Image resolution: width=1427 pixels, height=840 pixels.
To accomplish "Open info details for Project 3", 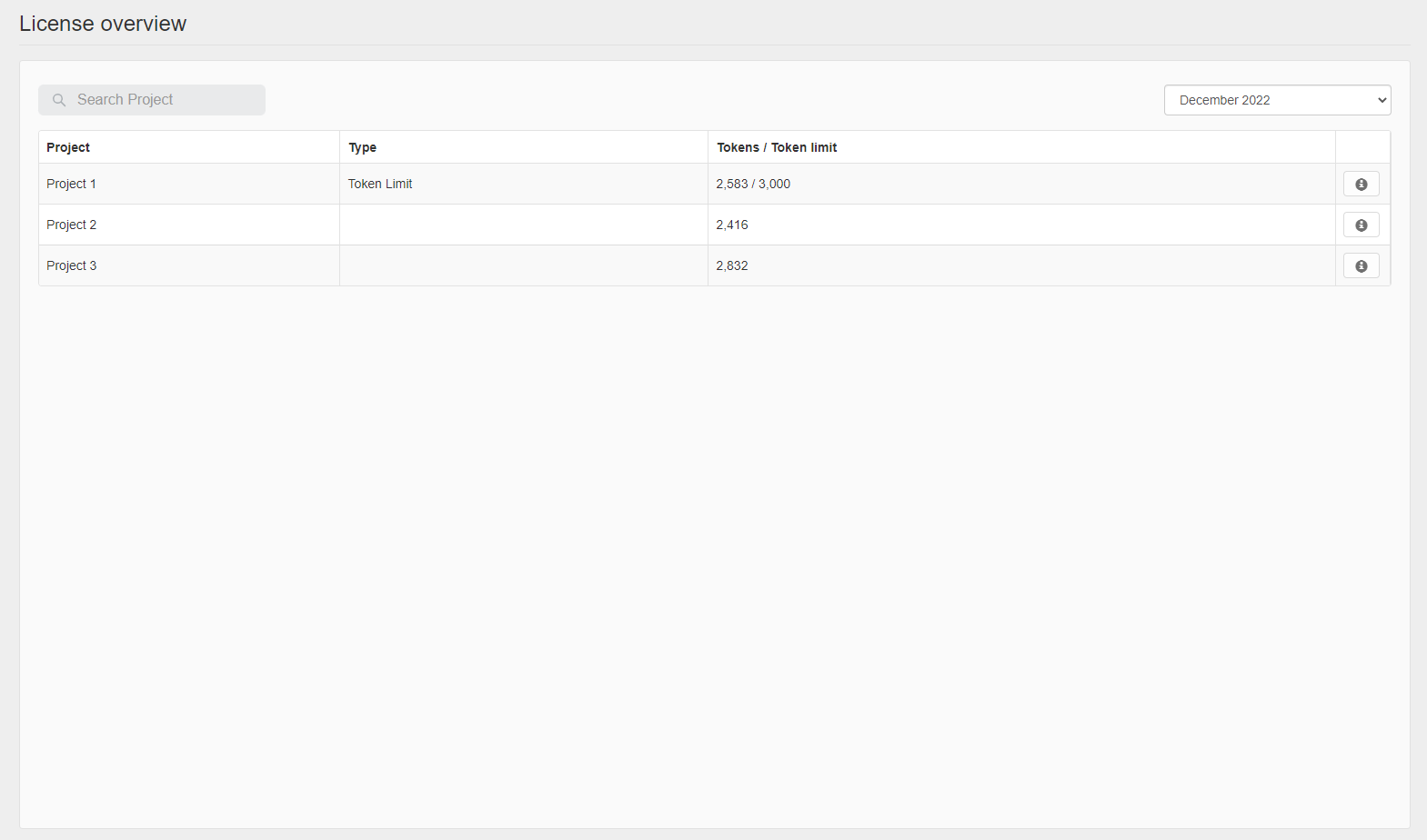I will tap(1361, 265).
